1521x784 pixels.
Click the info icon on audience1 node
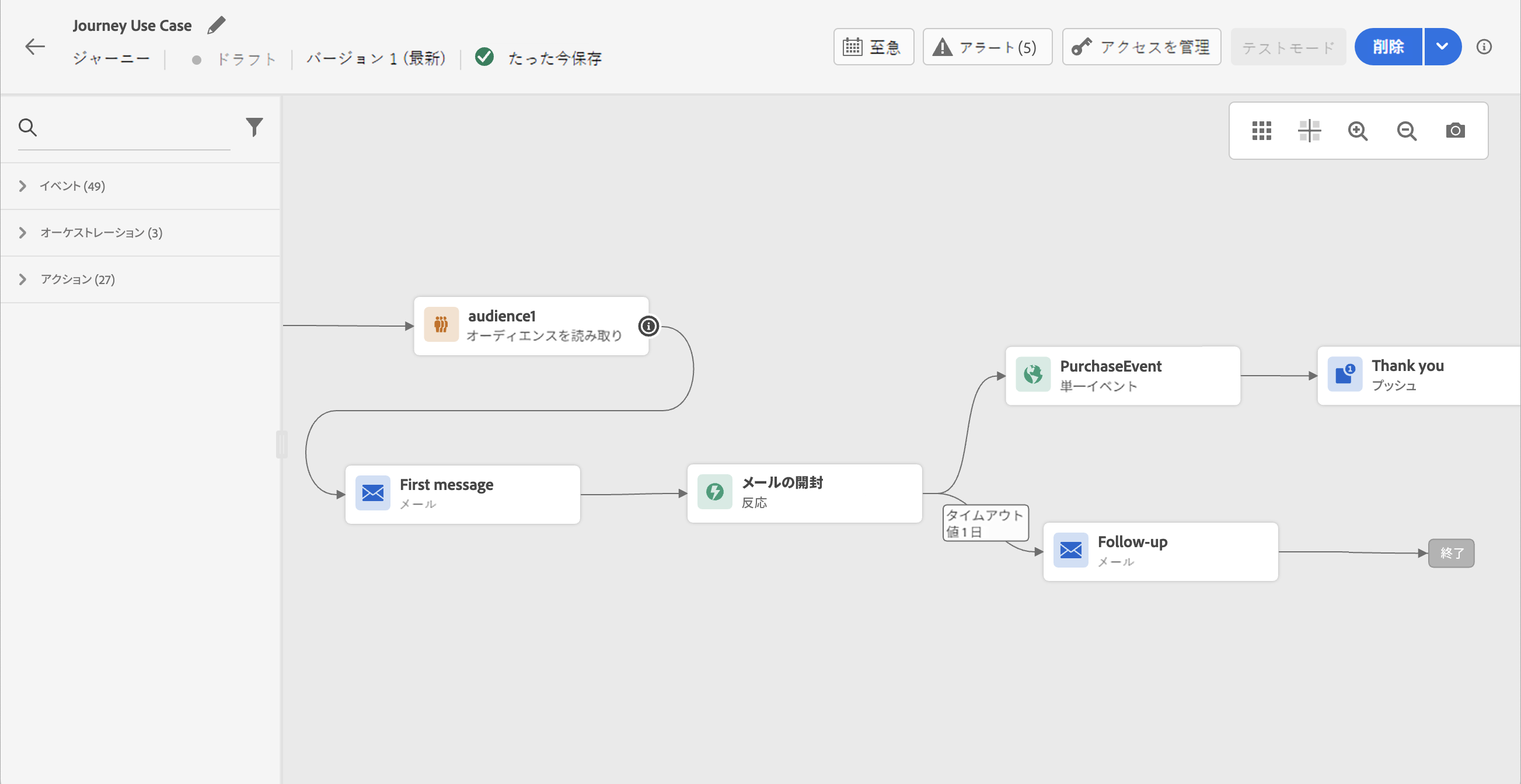648,325
